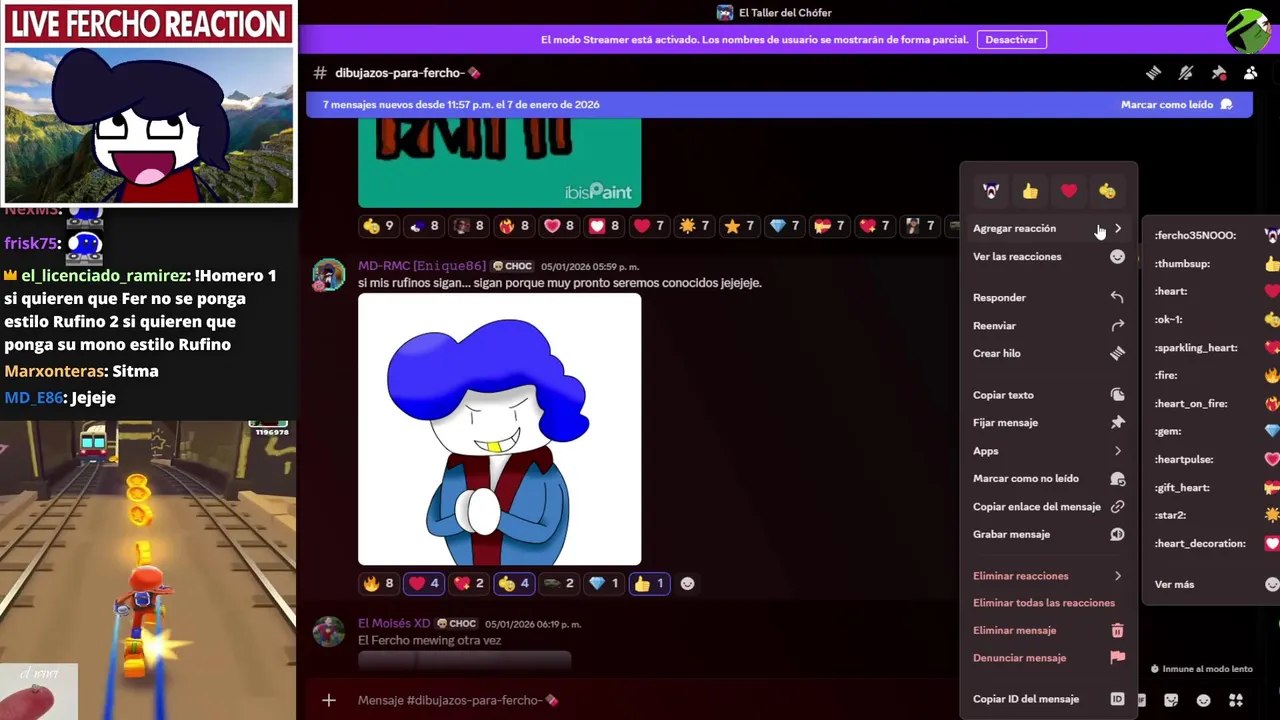Add reaction smiley beside thumbs-up 1 reaction

(x=687, y=583)
